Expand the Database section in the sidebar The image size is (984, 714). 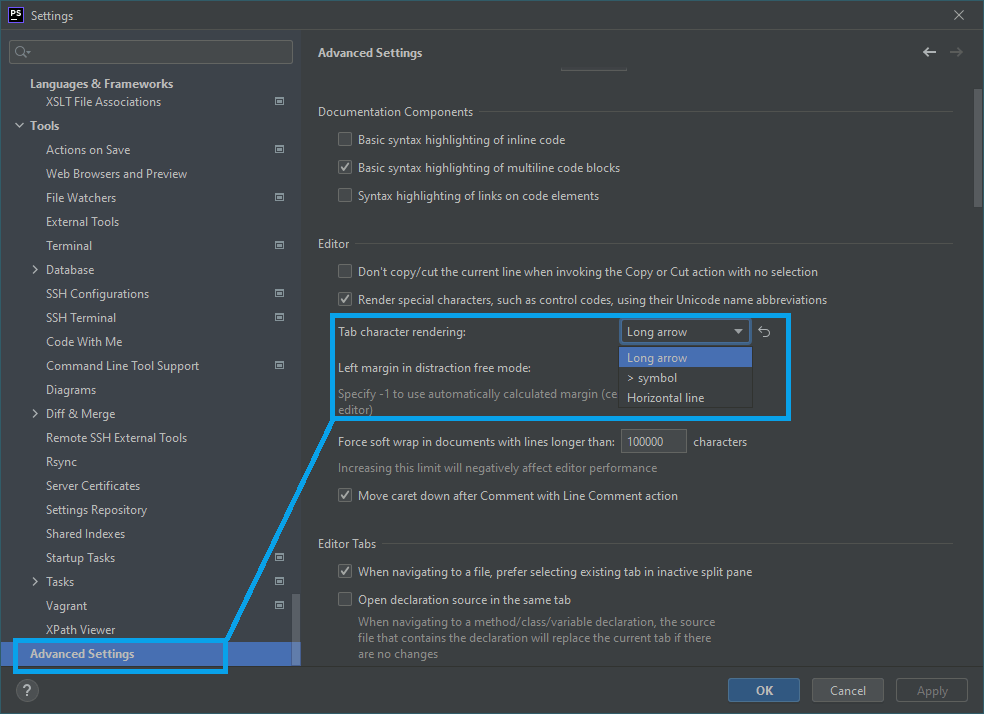click(x=33, y=269)
